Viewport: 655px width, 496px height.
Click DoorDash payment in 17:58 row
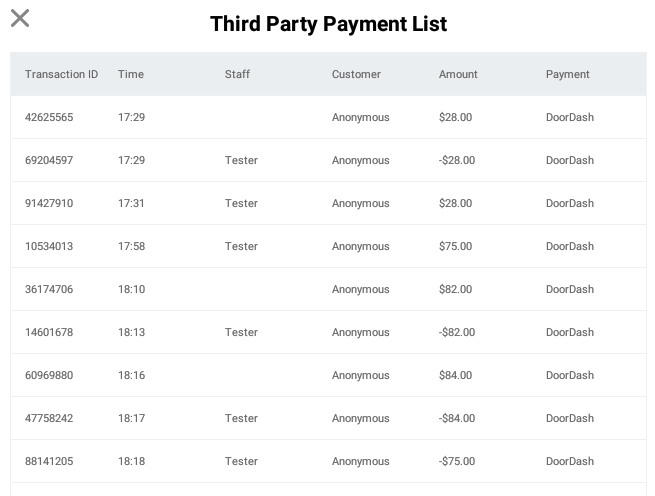(570, 246)
